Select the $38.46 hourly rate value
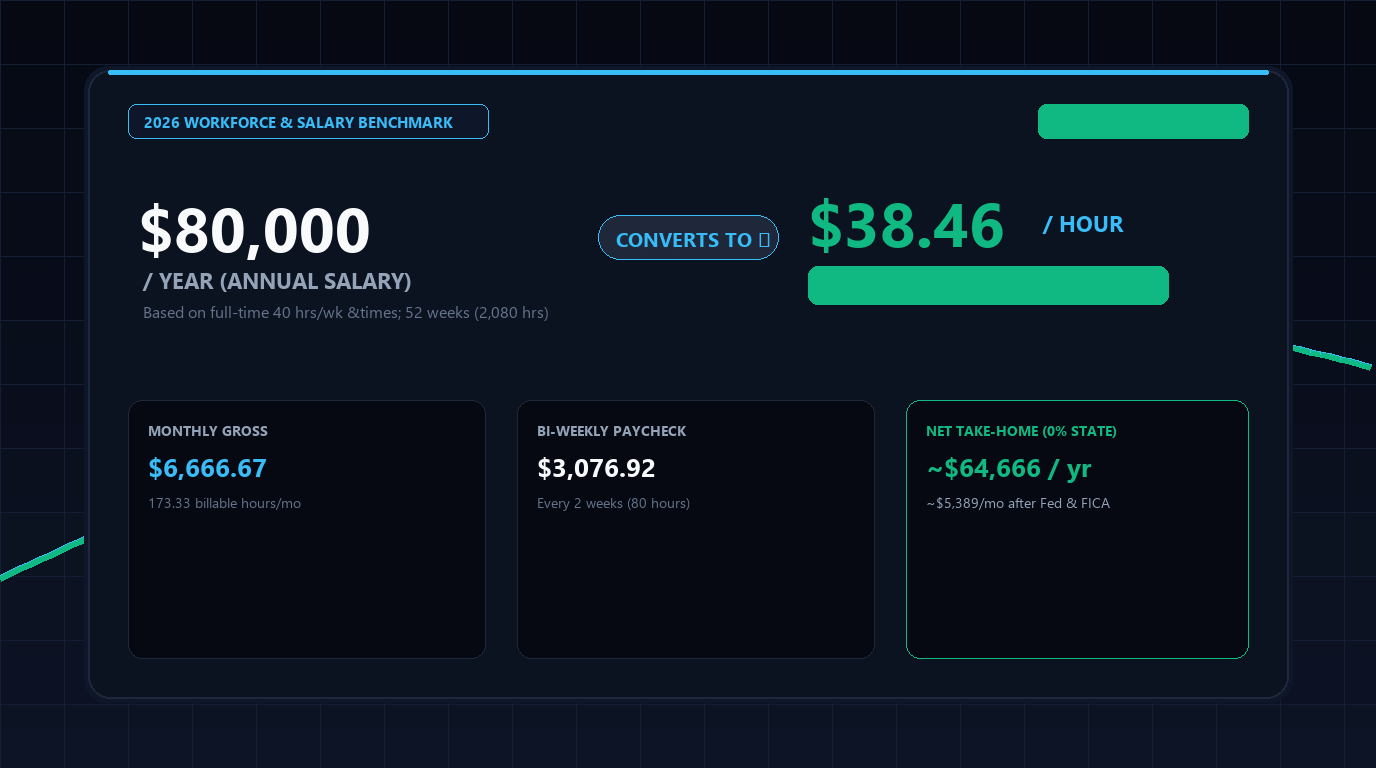 point(906,225)
